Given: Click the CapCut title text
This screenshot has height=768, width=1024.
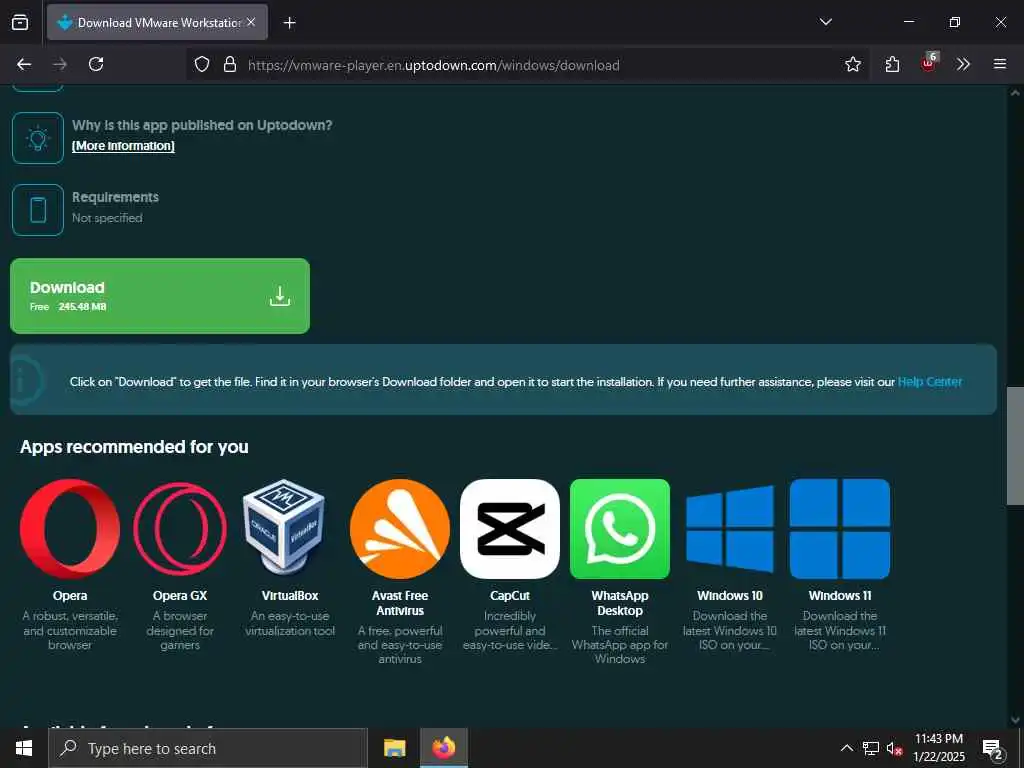Looking at the screenshot, I should tap(510, 596).
